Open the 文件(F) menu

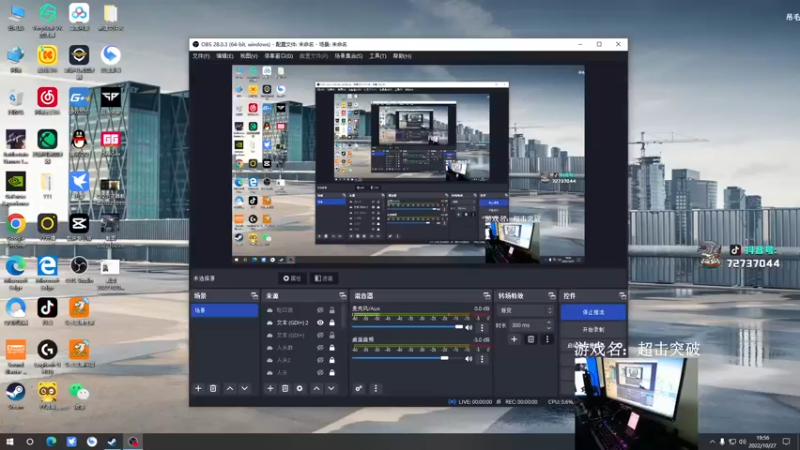tap(201, 56)
